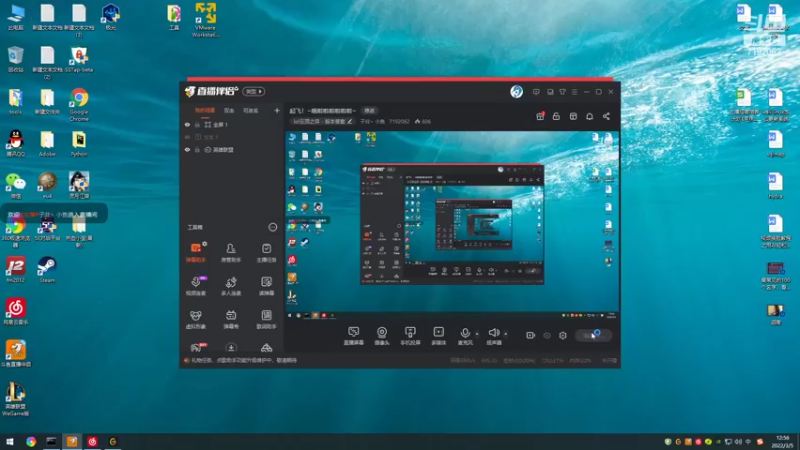This screenshot has width=800, height=450.
Task: Open Chrome from the taskbar
Action: click(x=31, y=441)
